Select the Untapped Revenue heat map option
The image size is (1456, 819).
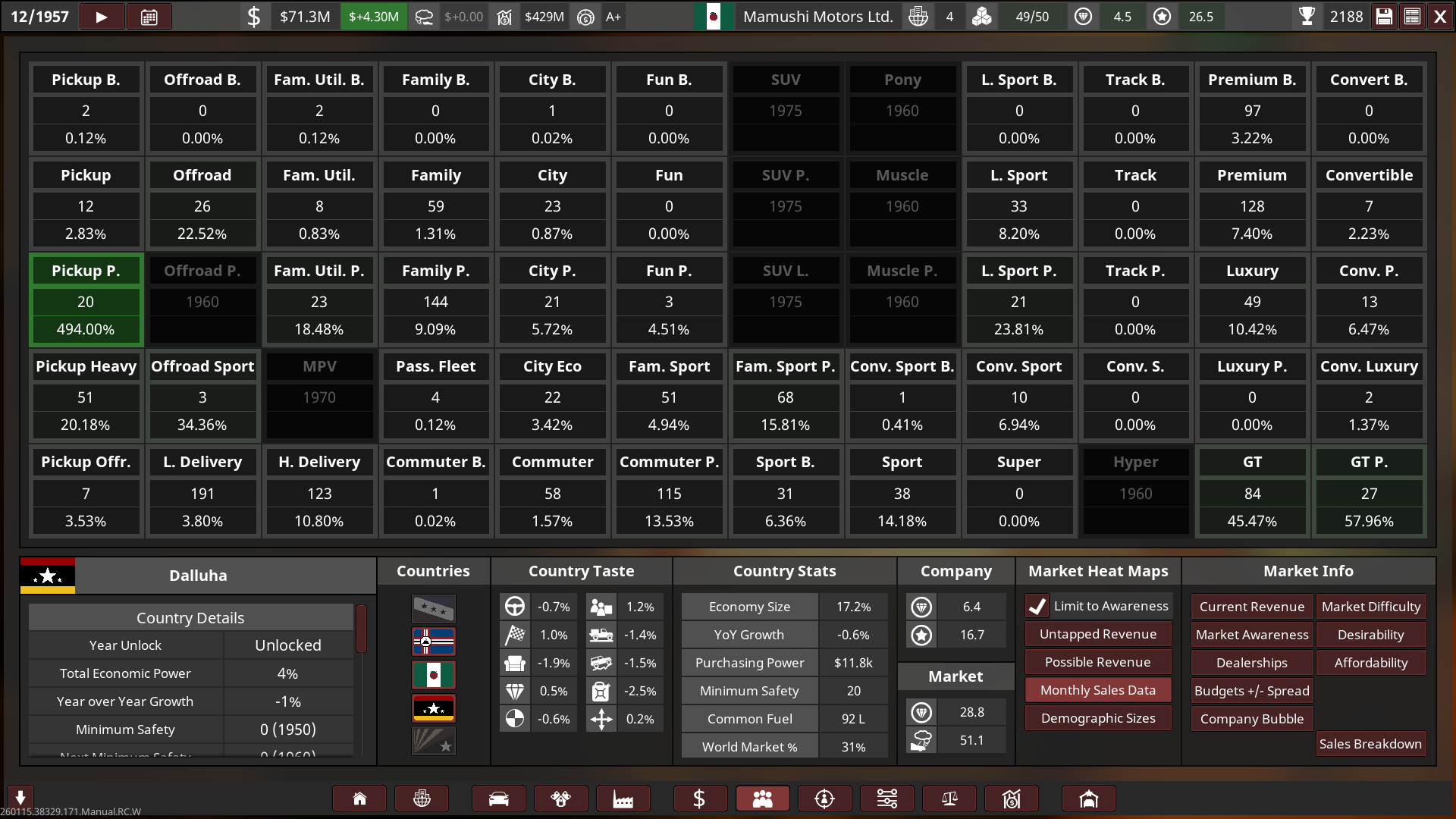click(x=1097, y=634)
